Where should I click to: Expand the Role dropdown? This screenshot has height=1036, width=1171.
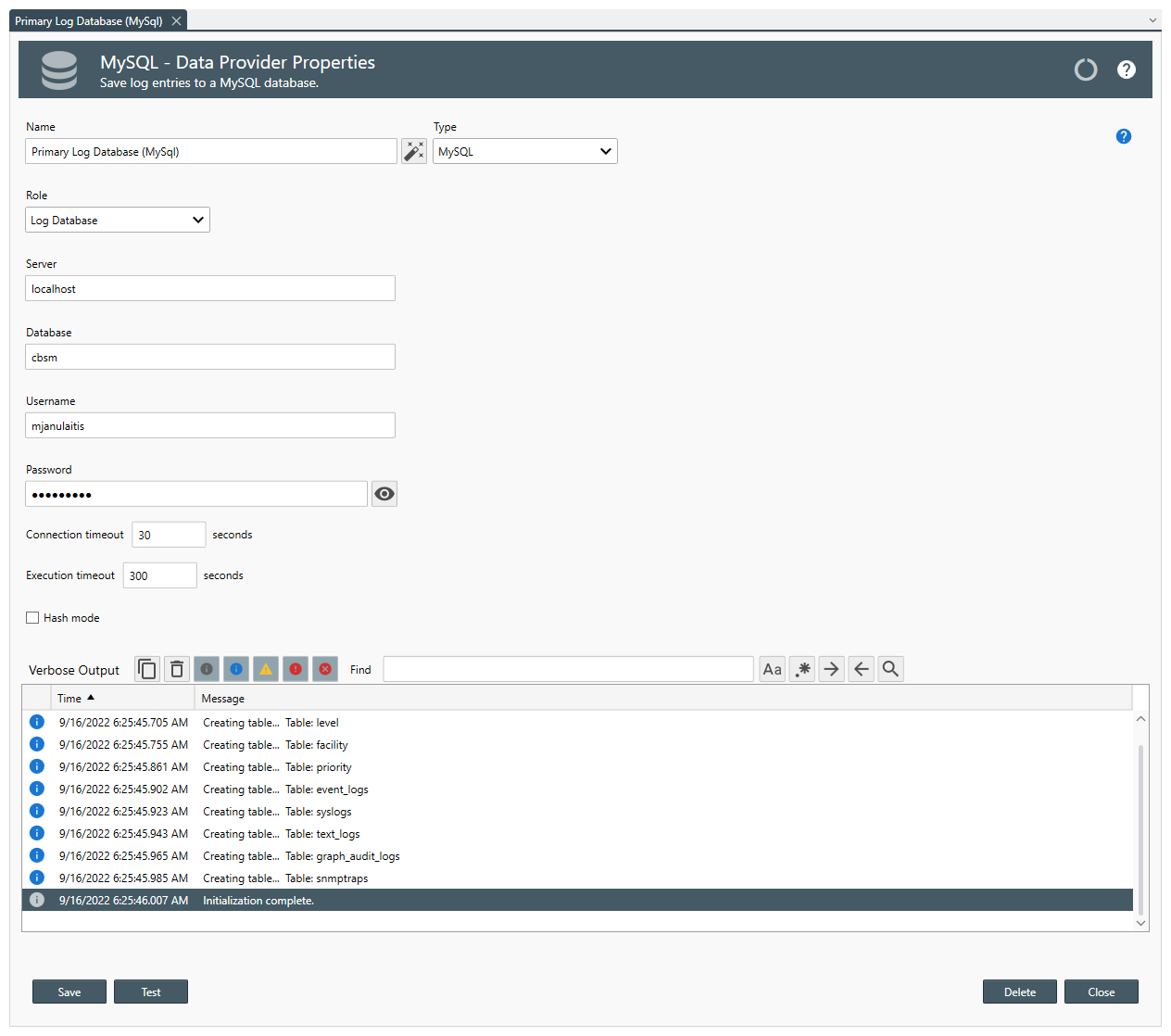coord(118,220)
